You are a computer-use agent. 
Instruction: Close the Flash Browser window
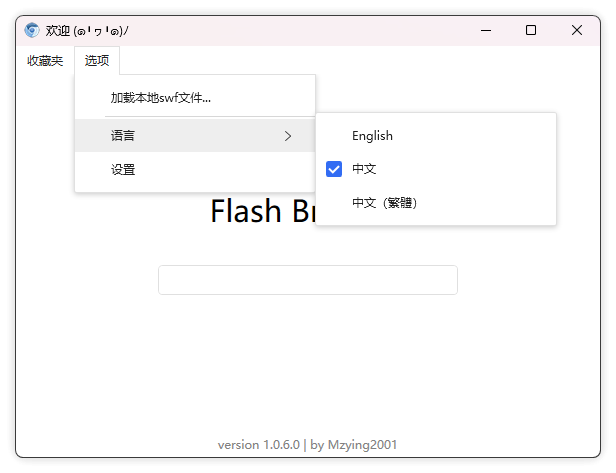pos(577,30)
